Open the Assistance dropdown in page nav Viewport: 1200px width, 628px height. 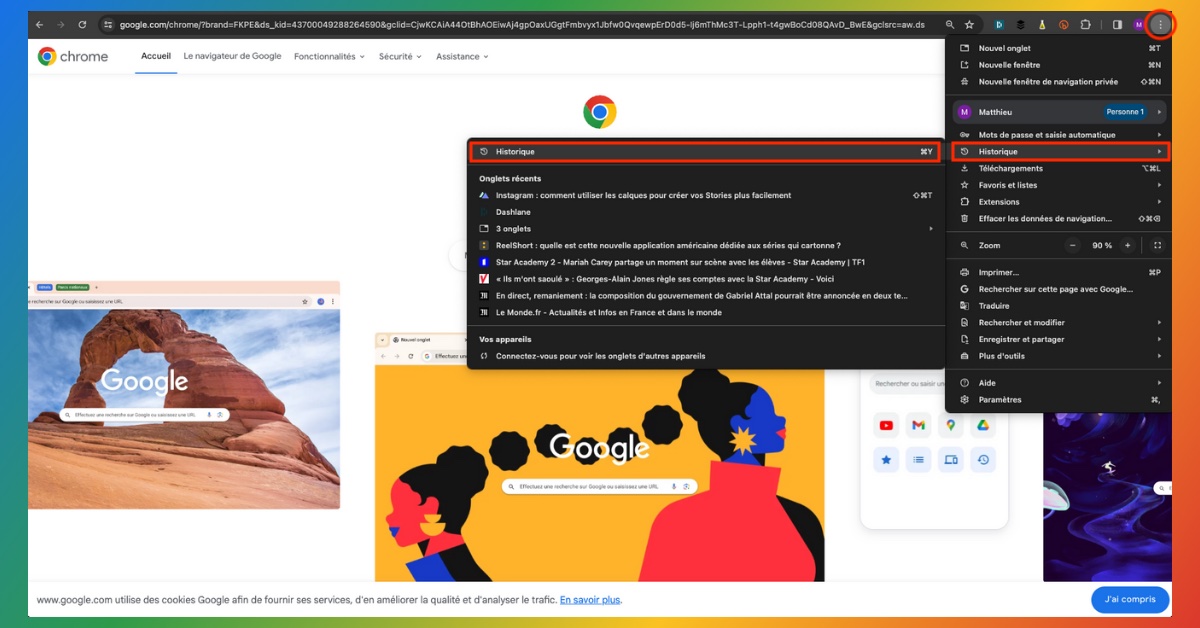462,57
